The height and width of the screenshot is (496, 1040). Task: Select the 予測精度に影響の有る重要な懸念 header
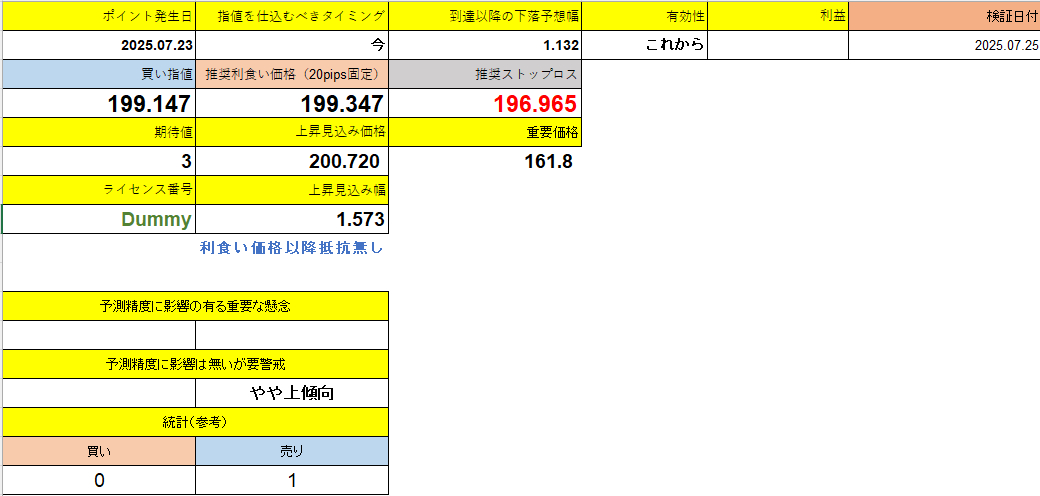click(196, 306)
